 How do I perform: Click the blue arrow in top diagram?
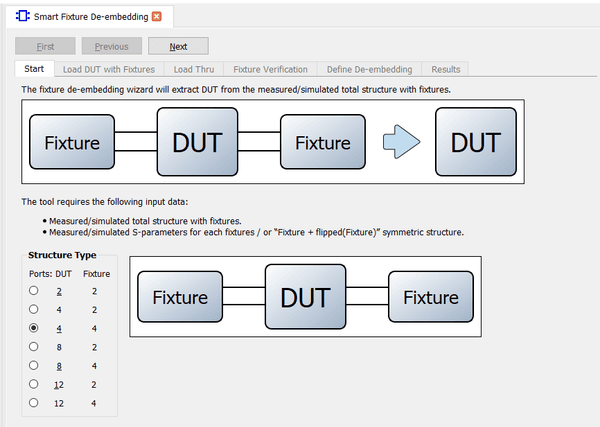(404, 142)
